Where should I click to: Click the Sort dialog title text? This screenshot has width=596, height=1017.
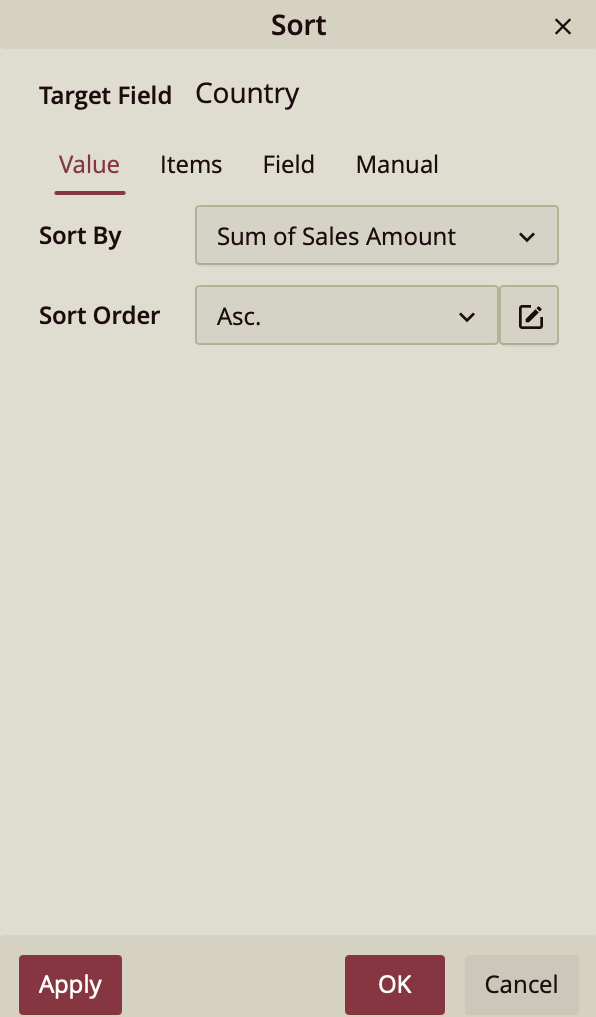[298, 25]
